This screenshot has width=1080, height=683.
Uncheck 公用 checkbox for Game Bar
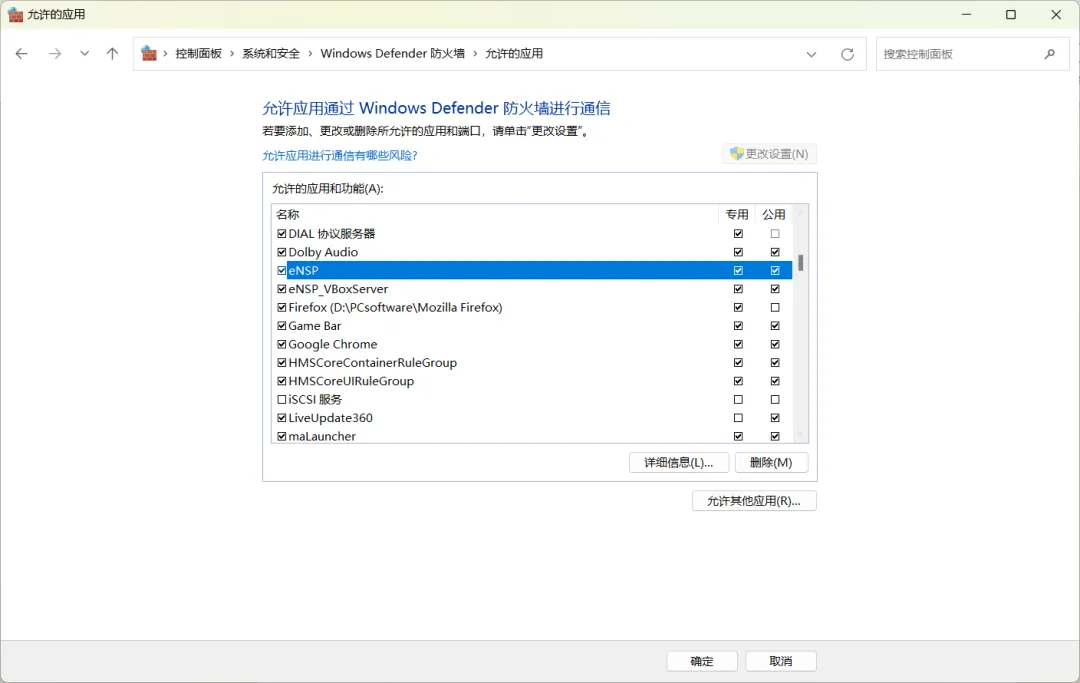(775, 326)
